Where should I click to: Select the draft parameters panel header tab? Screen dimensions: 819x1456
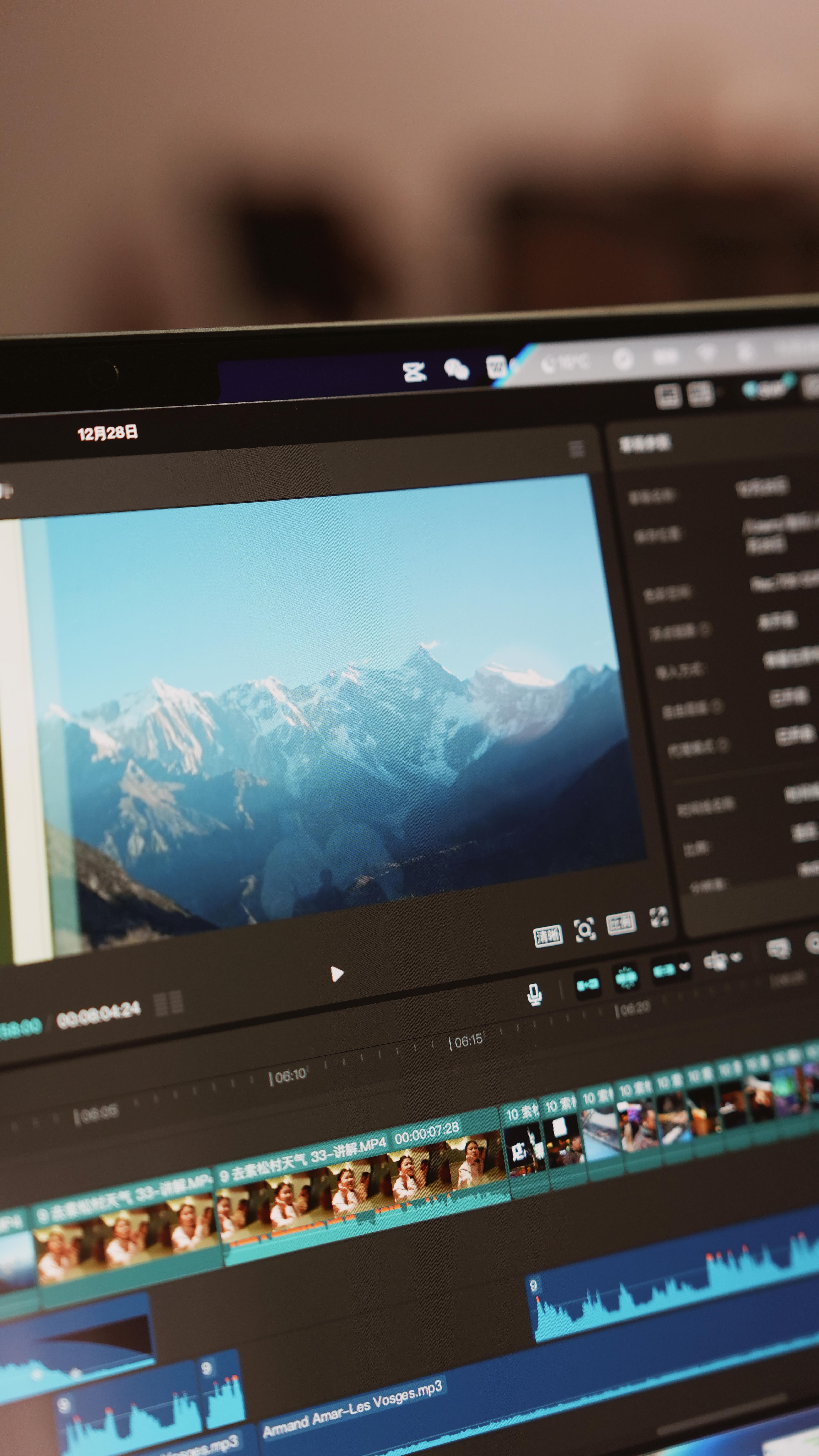click(645, 444)
